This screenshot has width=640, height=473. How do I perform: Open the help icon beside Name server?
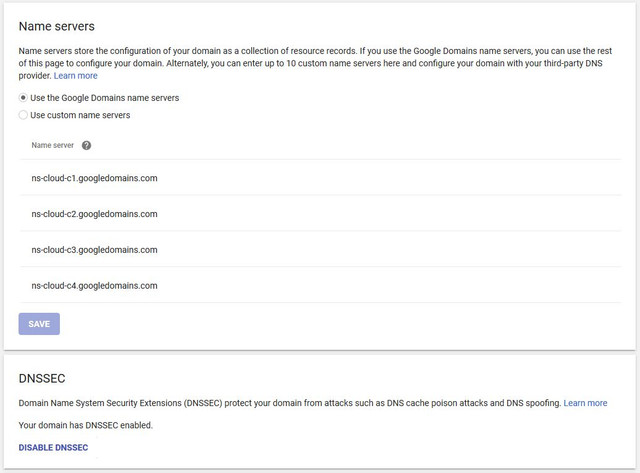[86, 145]
